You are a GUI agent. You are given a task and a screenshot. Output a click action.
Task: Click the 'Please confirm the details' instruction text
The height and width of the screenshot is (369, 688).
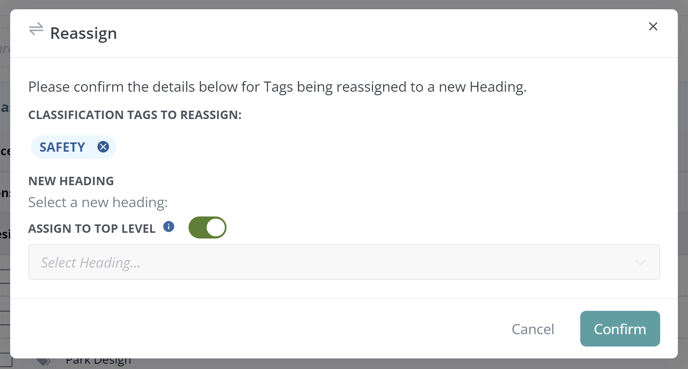277,87
